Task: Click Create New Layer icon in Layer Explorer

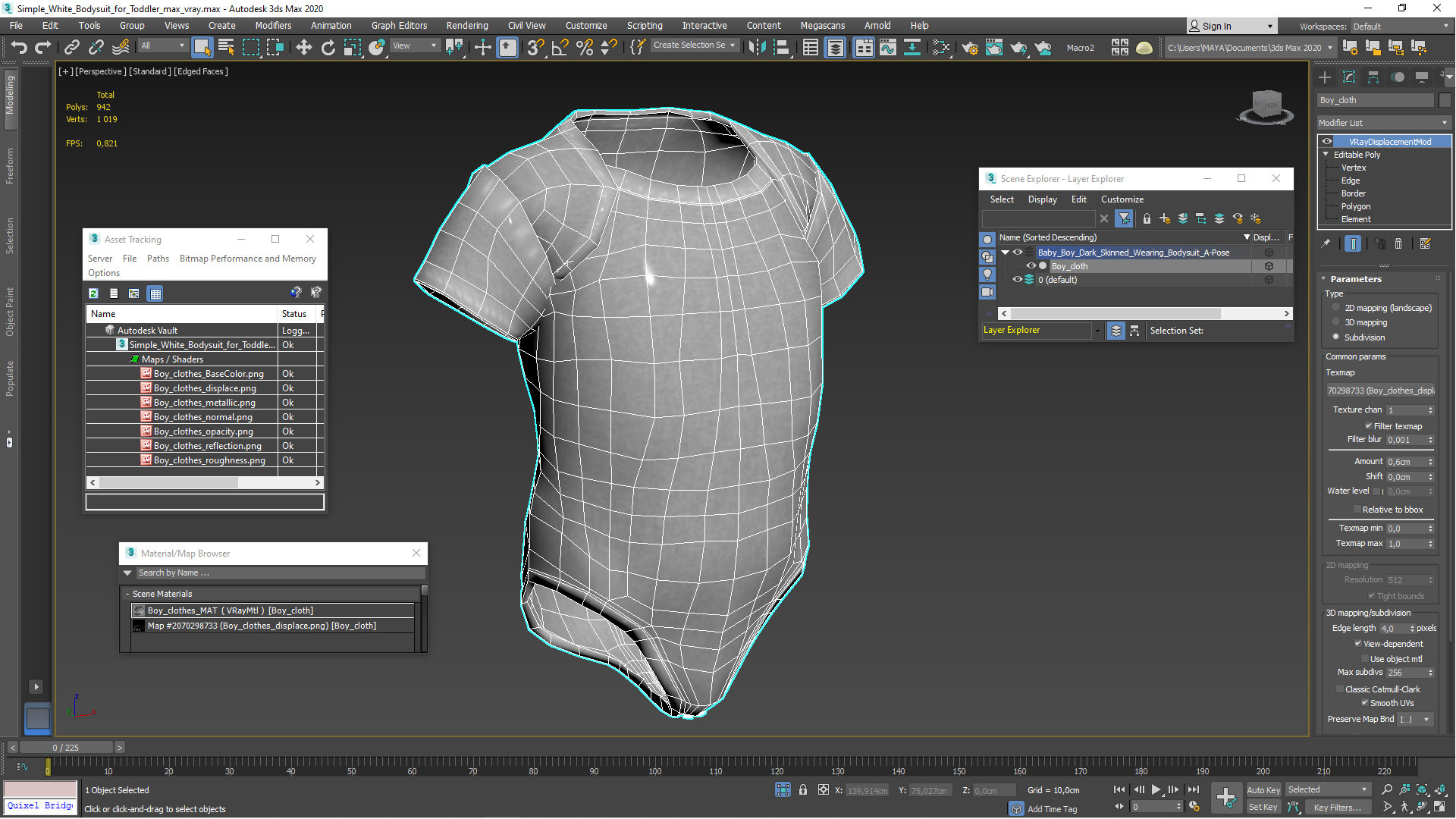Action: [1165, 218]
